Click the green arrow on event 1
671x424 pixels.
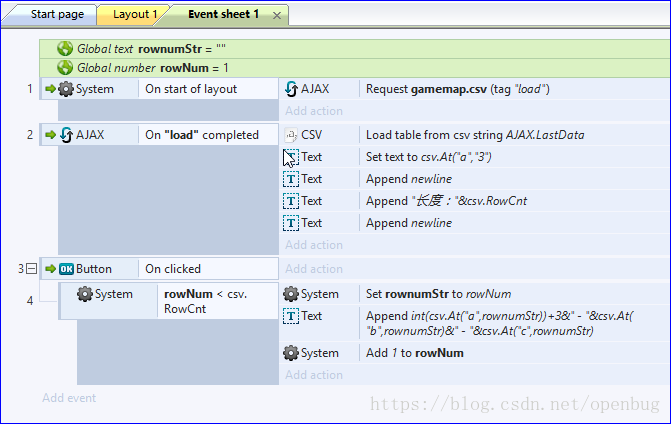pos(50,89)
